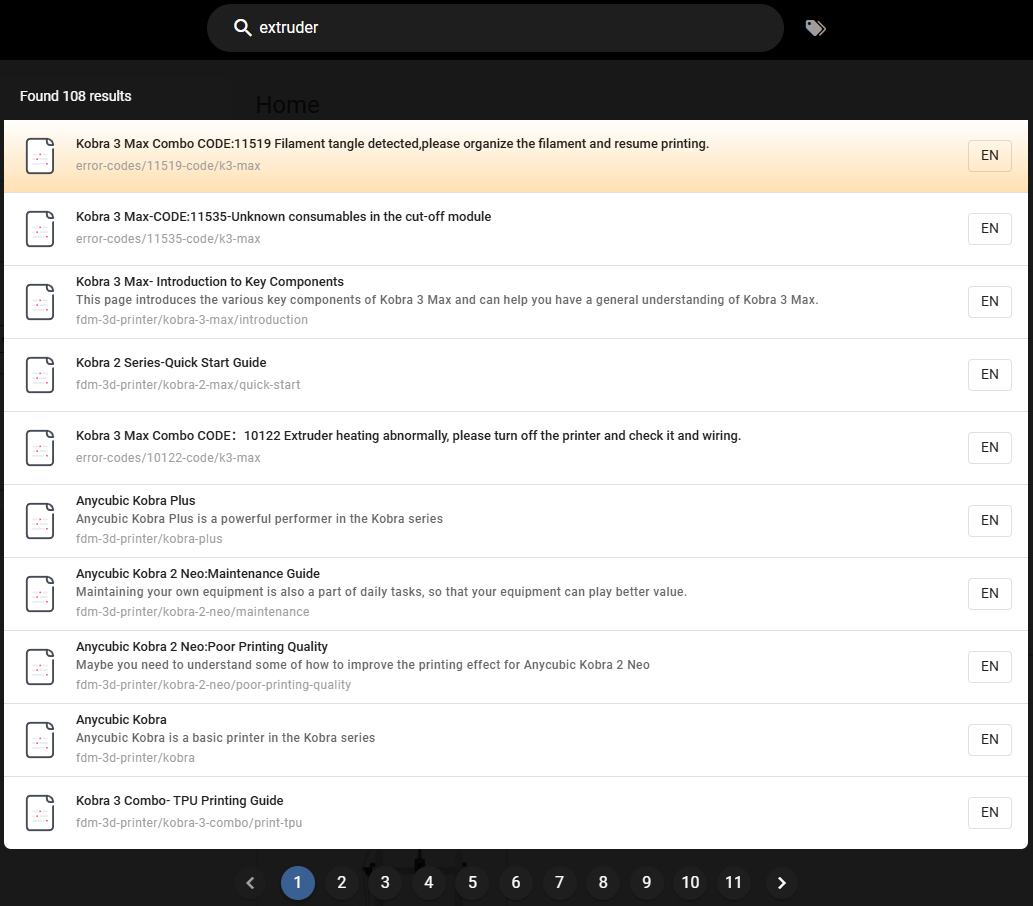Click description 'Anycubic Kobra Plus is a powerful performer'

(260, 519)
